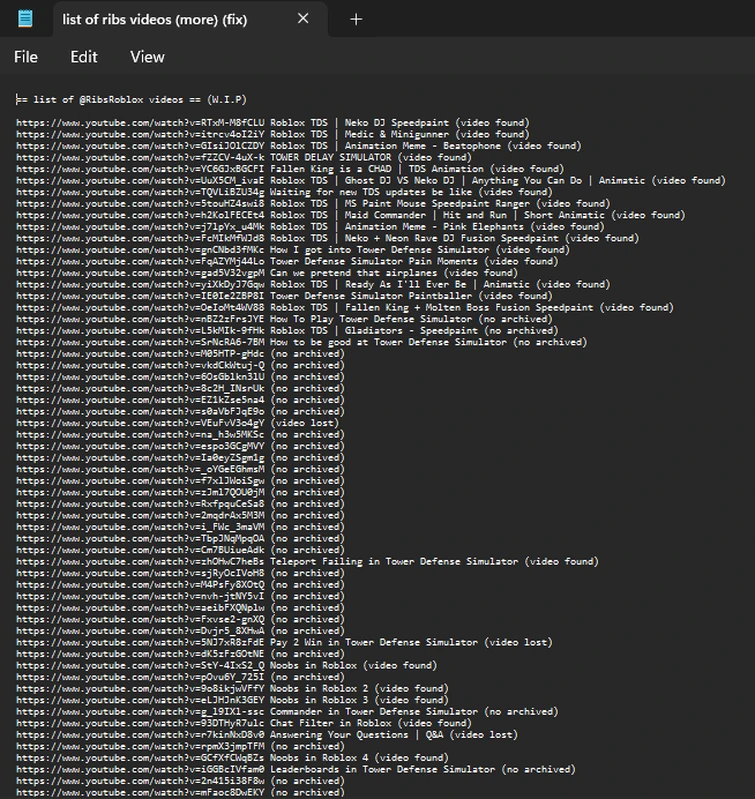Click the 'Noobs in Roblox 3' line
The width and height of the screenshot is (755, 799).
(232, 700)
